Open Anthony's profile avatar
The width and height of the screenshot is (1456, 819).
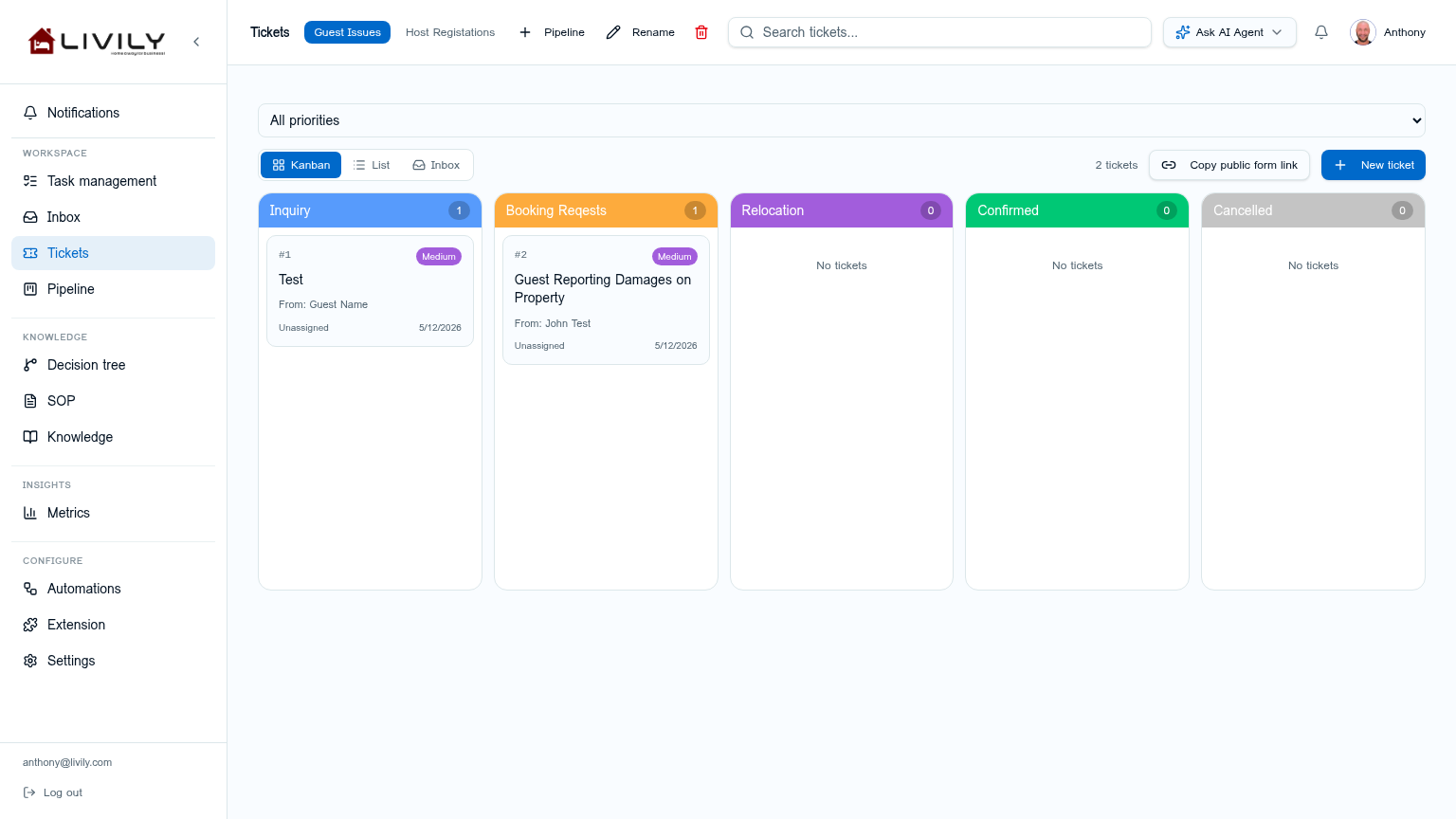pyautogui.click(x=1363, y=32)
